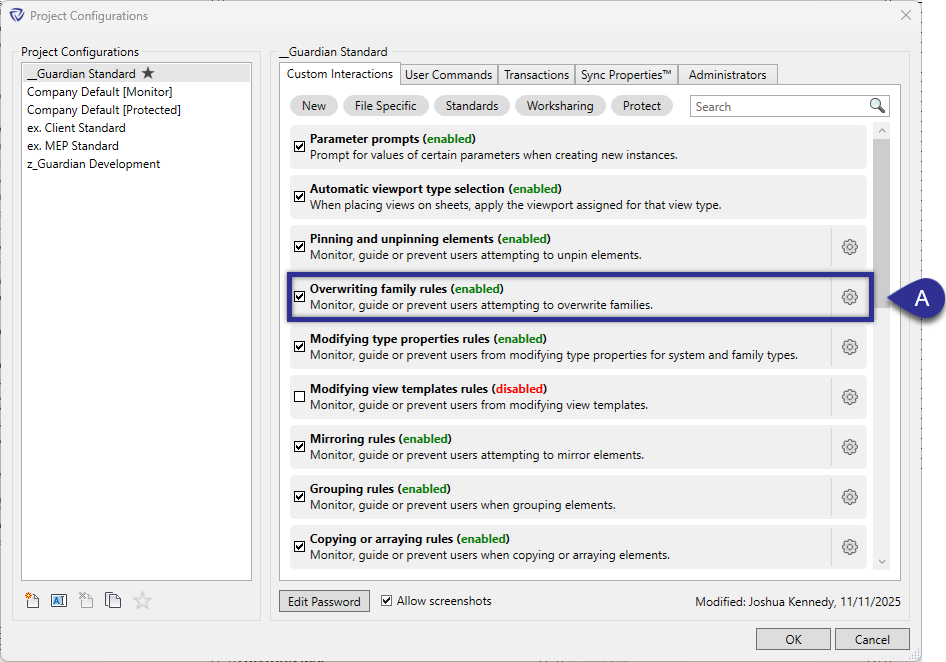Duplicate the selected configuration
This screenshot has width=946, height=662.
tap(112, 600)
